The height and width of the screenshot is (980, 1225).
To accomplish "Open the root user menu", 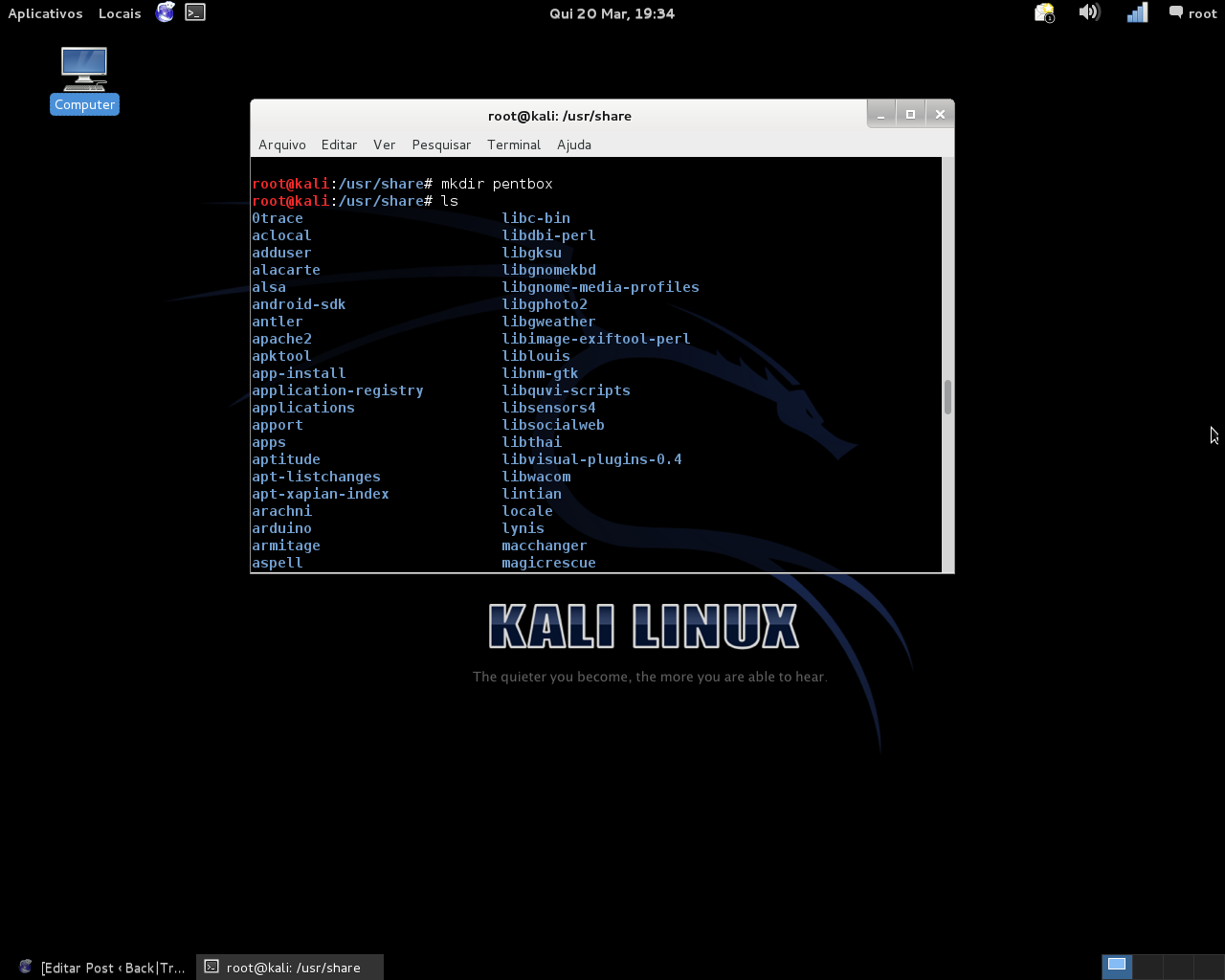I will coord(1192,13).
